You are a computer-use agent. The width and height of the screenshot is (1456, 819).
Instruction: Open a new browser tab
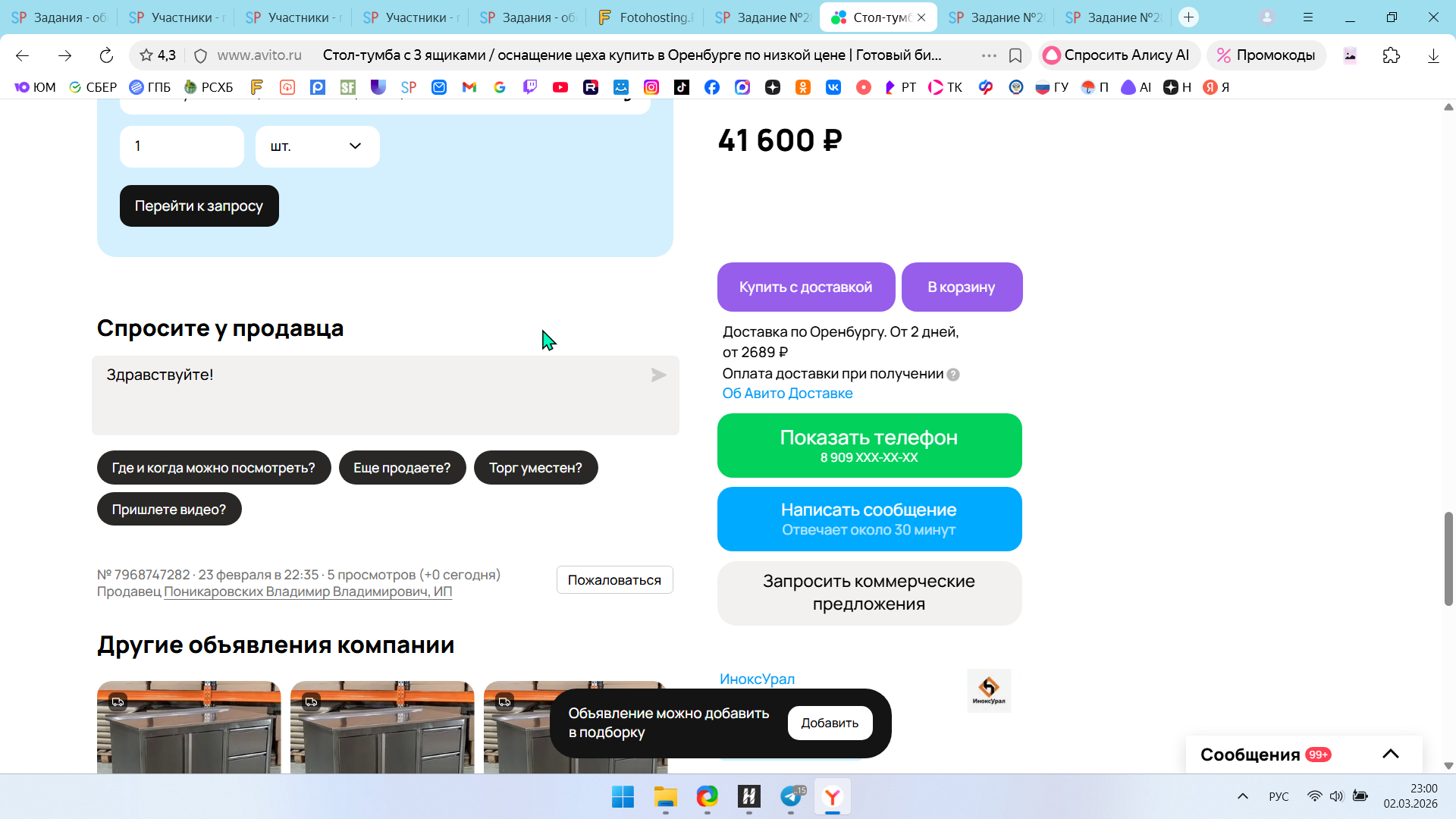(1188, 17)
